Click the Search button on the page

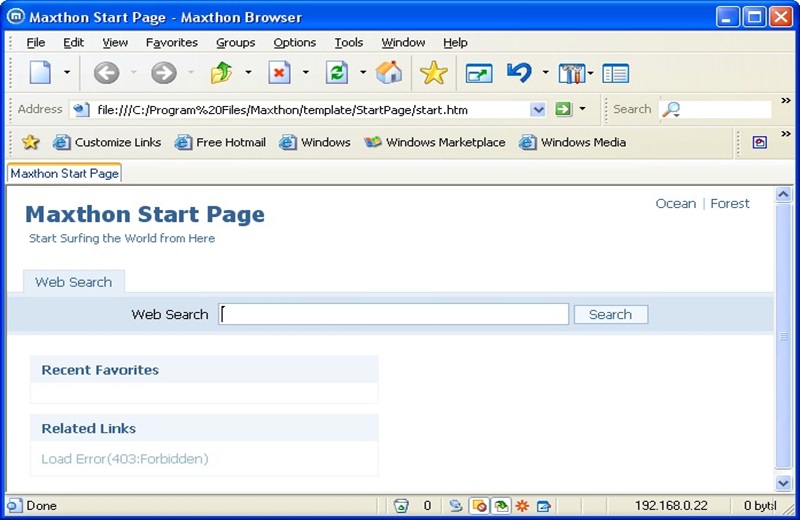611,314
